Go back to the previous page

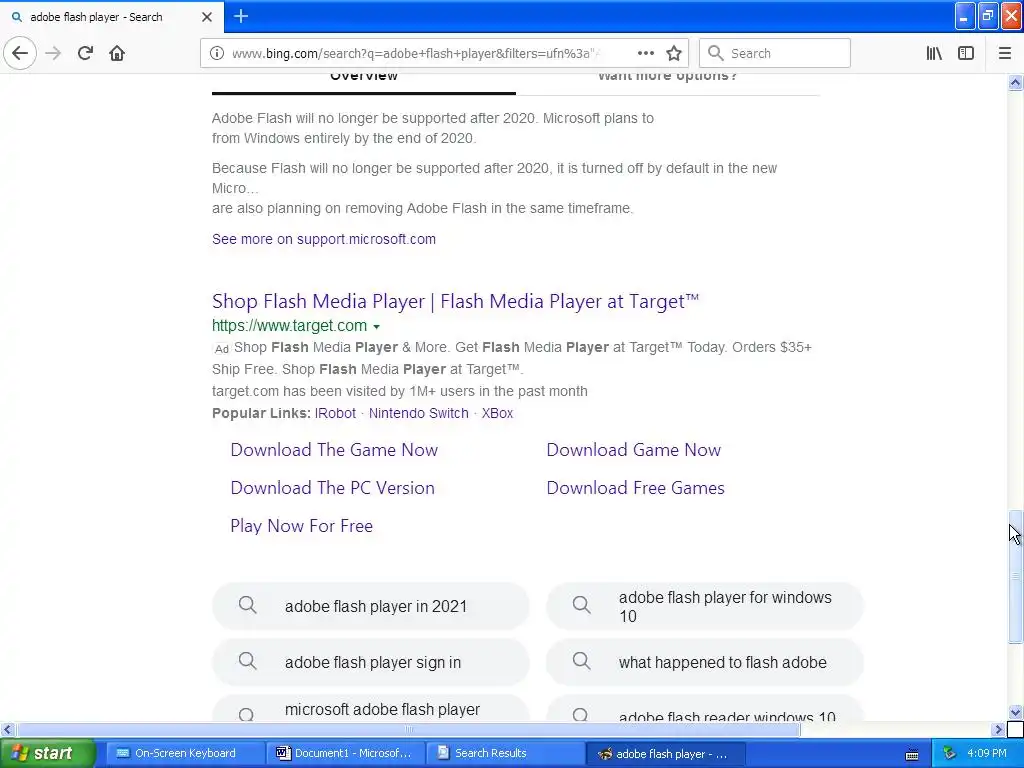click(20, 53)
